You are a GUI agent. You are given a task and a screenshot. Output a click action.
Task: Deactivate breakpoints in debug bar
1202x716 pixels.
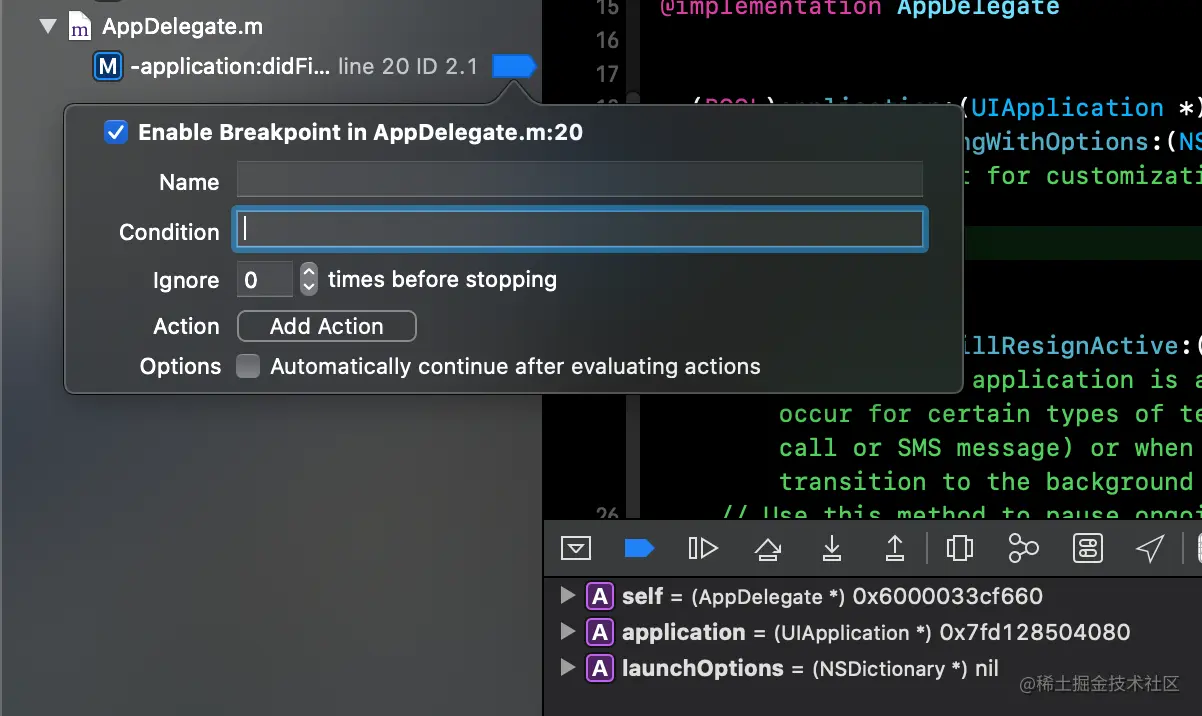pos(639,548)
